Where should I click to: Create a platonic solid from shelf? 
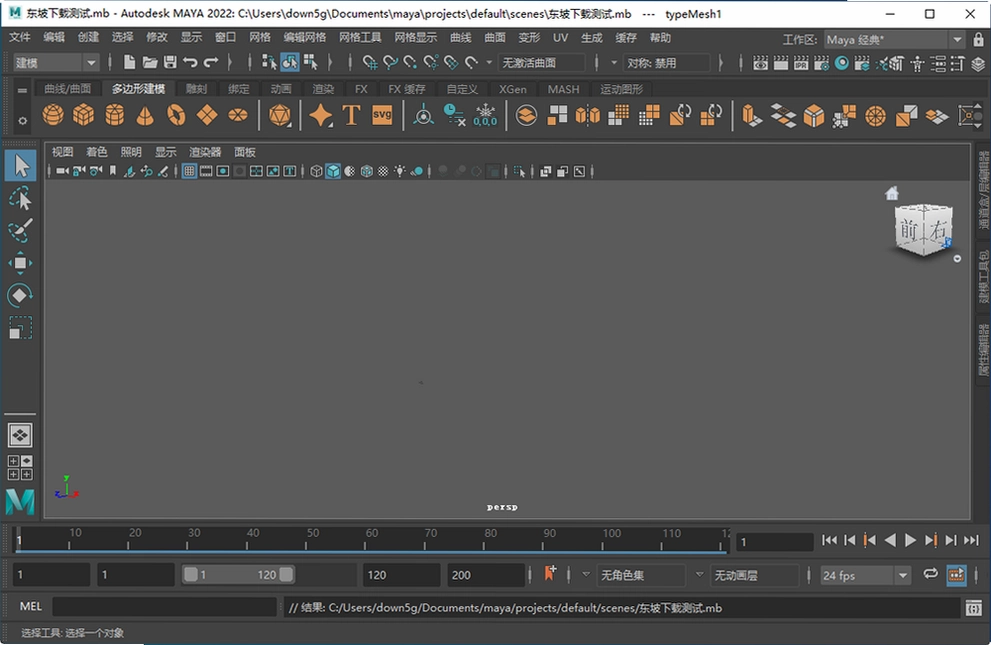coord(279,115)
